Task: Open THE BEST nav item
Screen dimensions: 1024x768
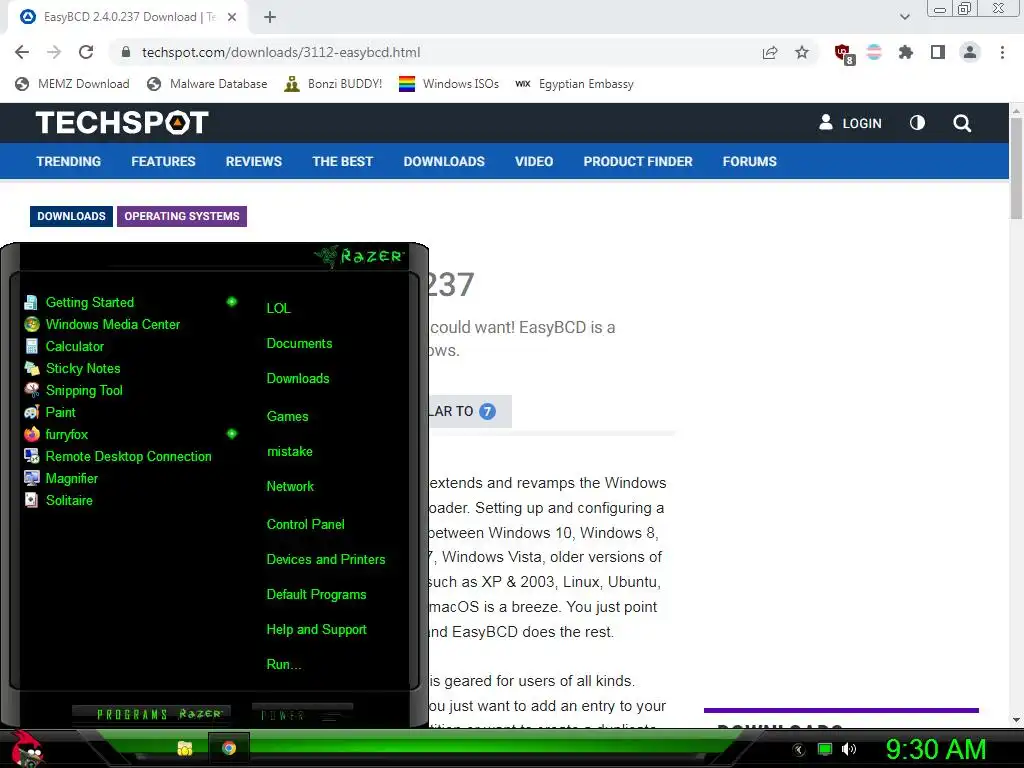Action: click(x=342, y=161)
